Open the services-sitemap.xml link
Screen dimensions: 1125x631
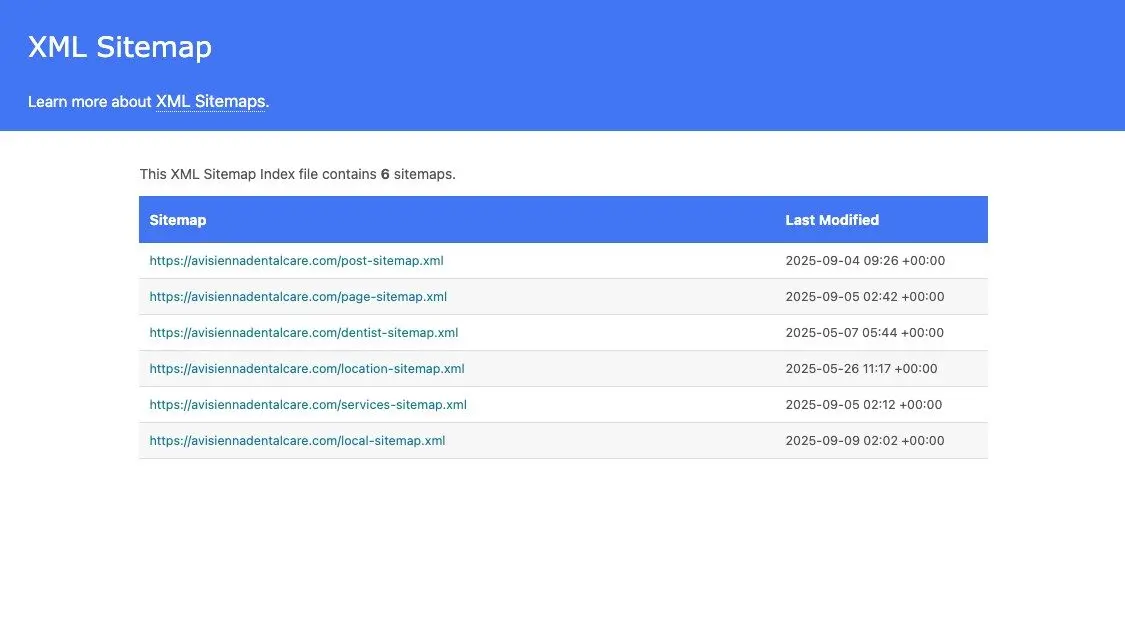click(x=308, y=404)
